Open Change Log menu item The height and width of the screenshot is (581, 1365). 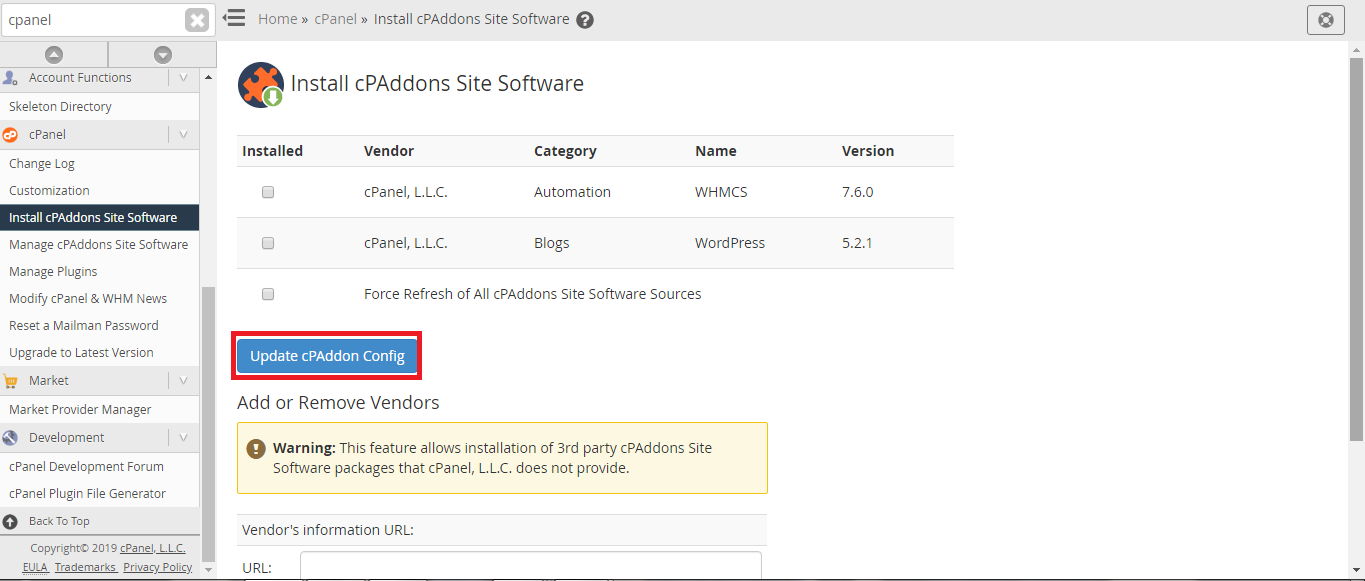42,163
